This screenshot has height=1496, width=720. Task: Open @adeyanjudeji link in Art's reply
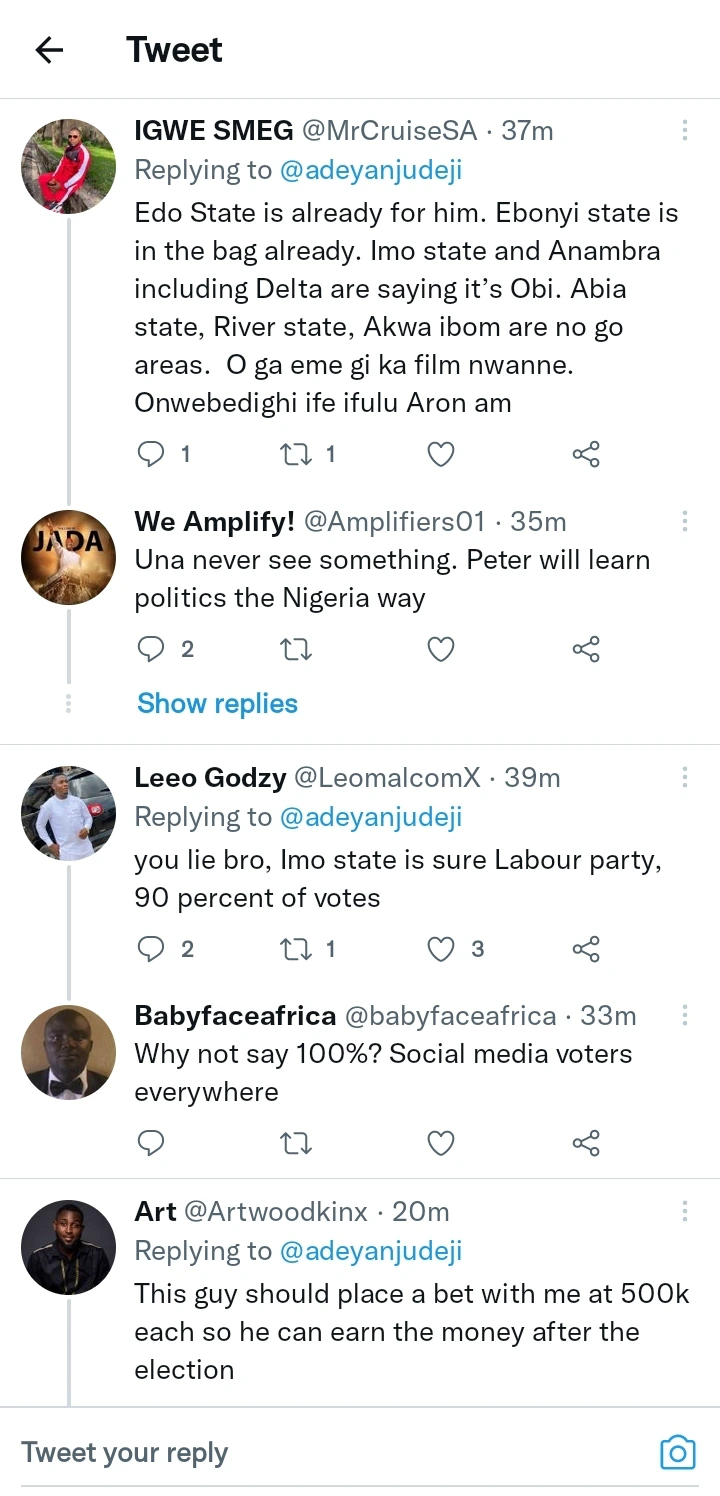(x=370, y=1251)
